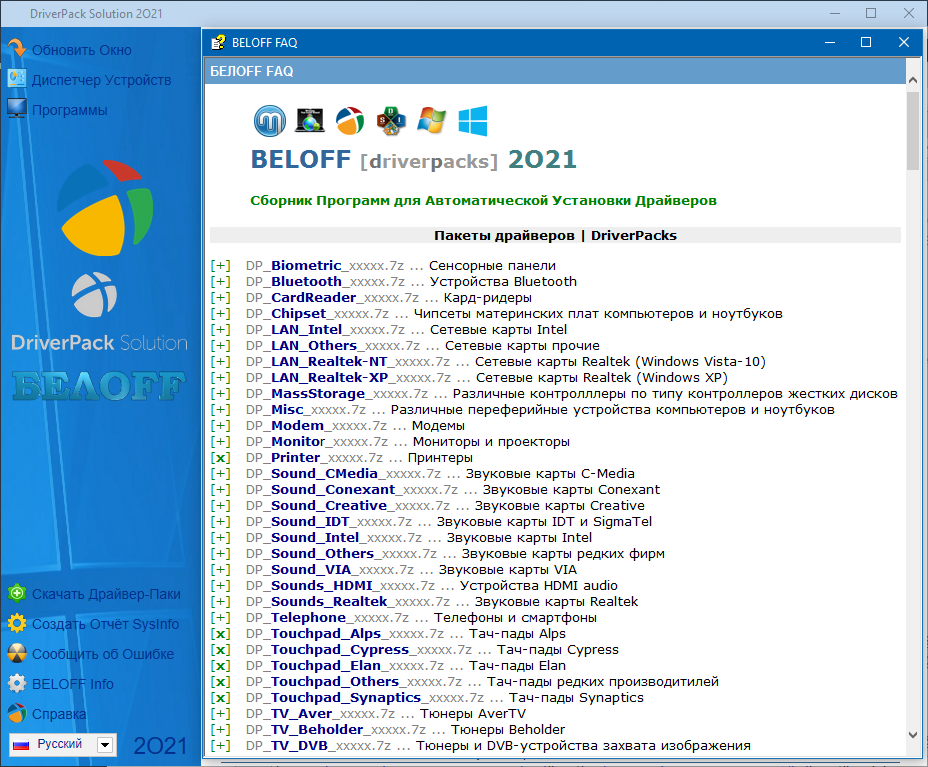This screenshot has width=928, height=767.
Task: Click the DP_LAN_Intel driver pack link
Action: click(306, 330)
